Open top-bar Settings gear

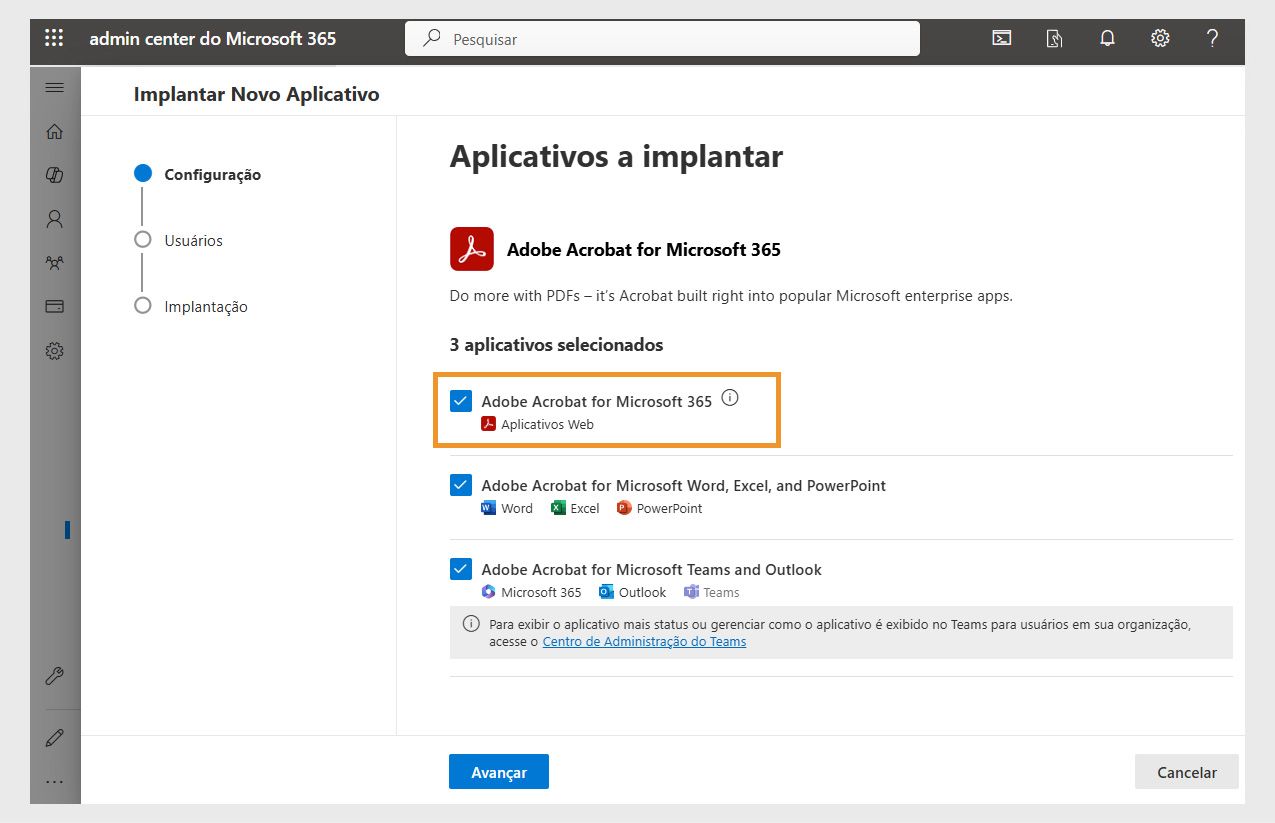pos(1159,37)
